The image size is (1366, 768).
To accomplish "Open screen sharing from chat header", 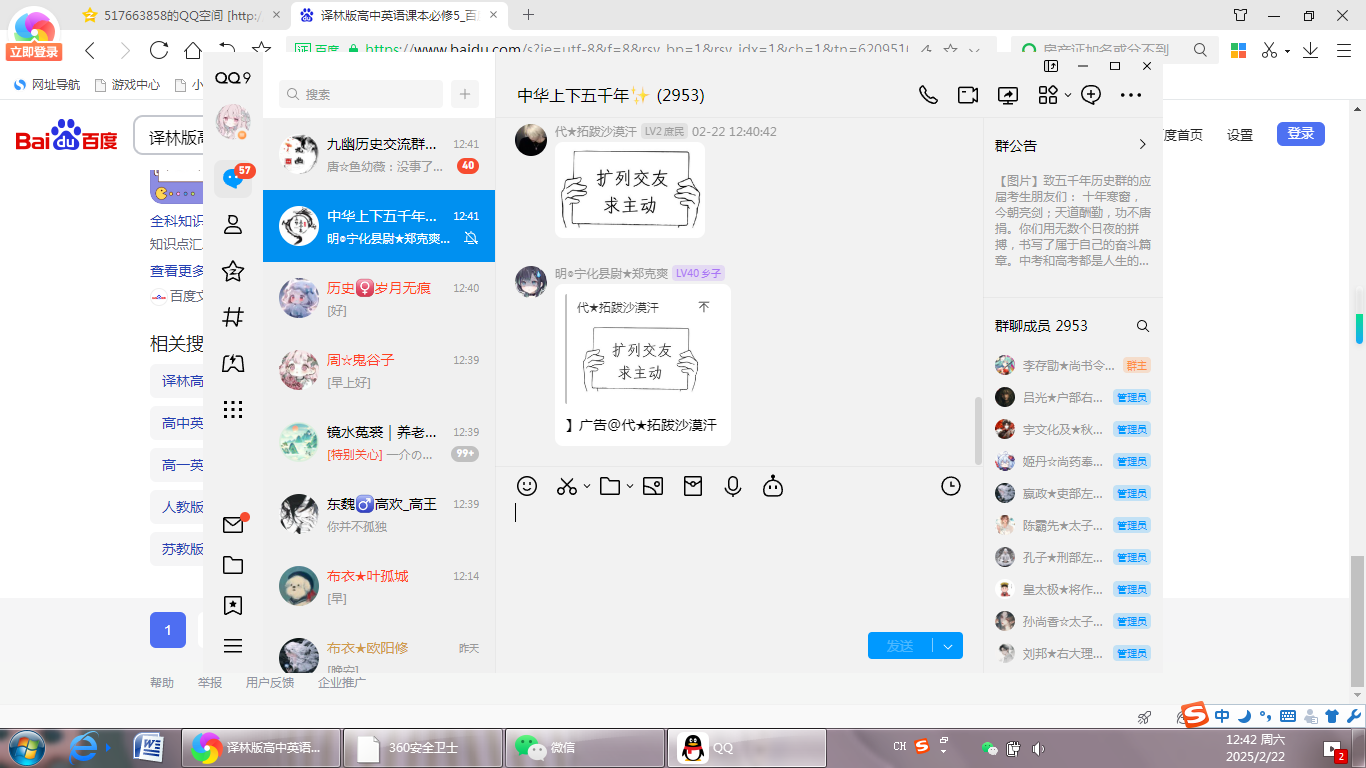I will (1008, 95).
